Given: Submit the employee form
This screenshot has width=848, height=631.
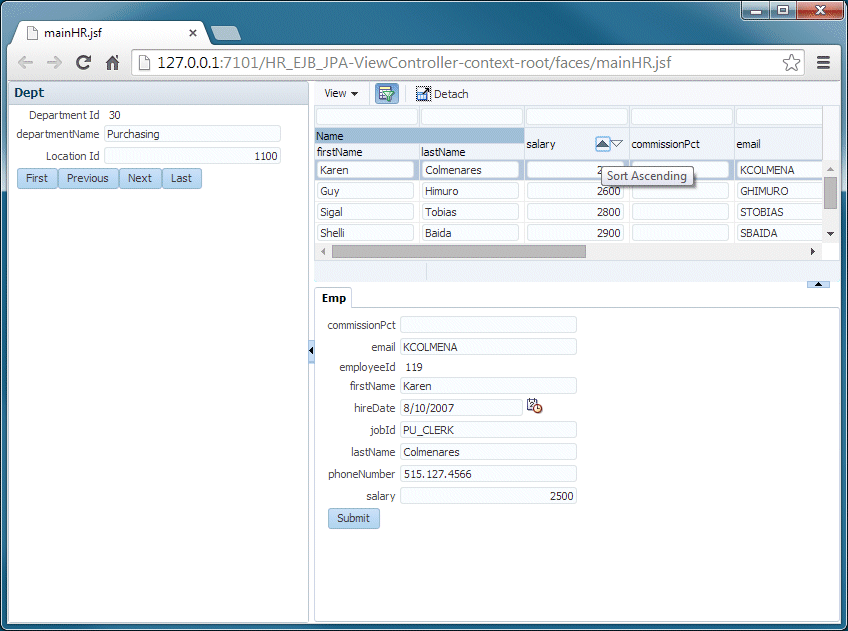Looking at the screenshot, I should (x=354, y=518).
